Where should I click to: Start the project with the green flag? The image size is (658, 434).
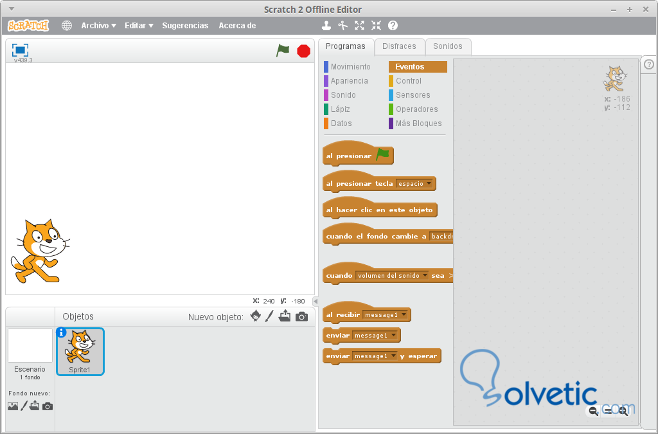pyautogui.click(x=283, y=51)
